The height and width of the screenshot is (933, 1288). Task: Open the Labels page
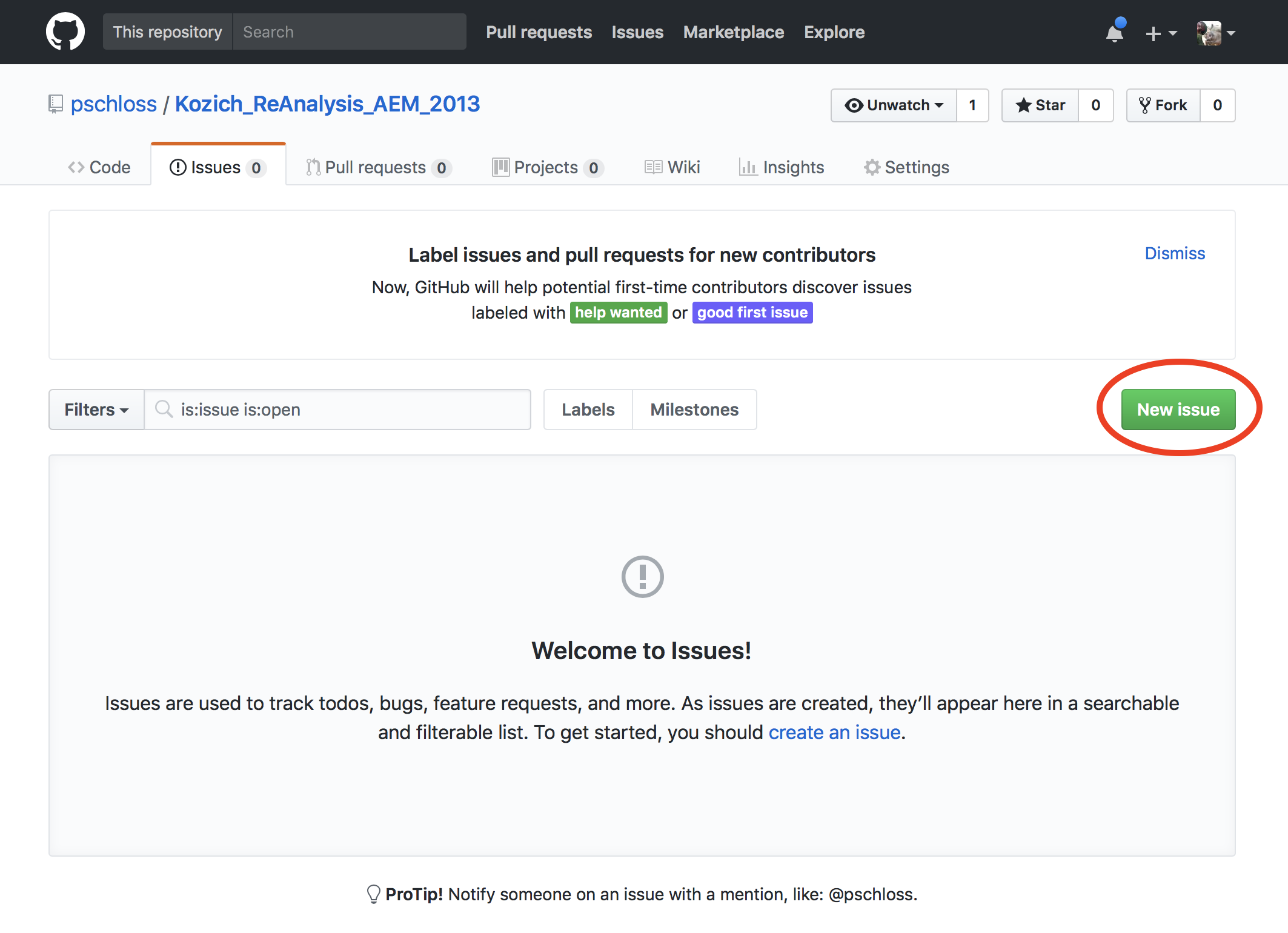click(588, 410)
